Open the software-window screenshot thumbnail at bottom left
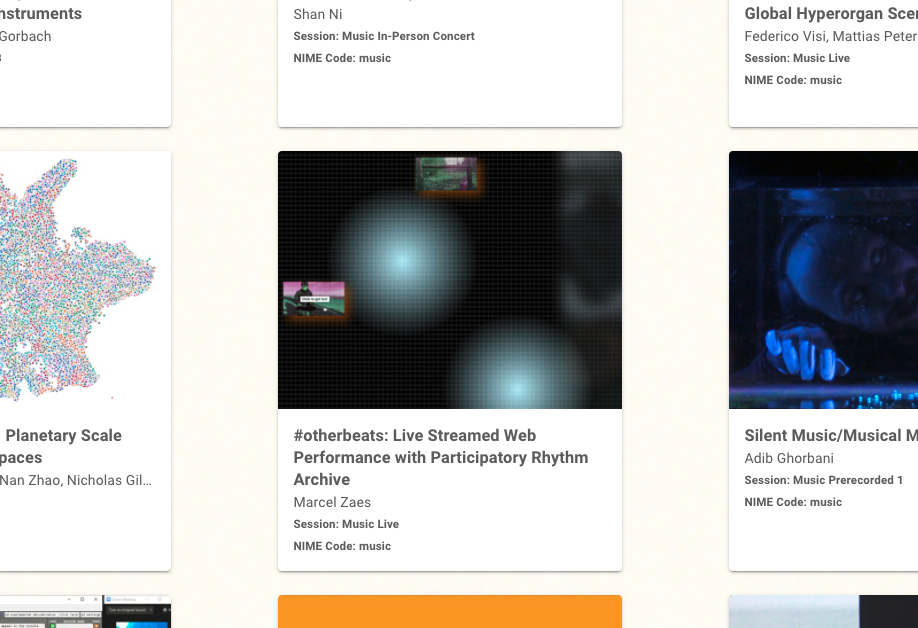Image resolution: width=918 pixels, height=628 pixels. 85,612
